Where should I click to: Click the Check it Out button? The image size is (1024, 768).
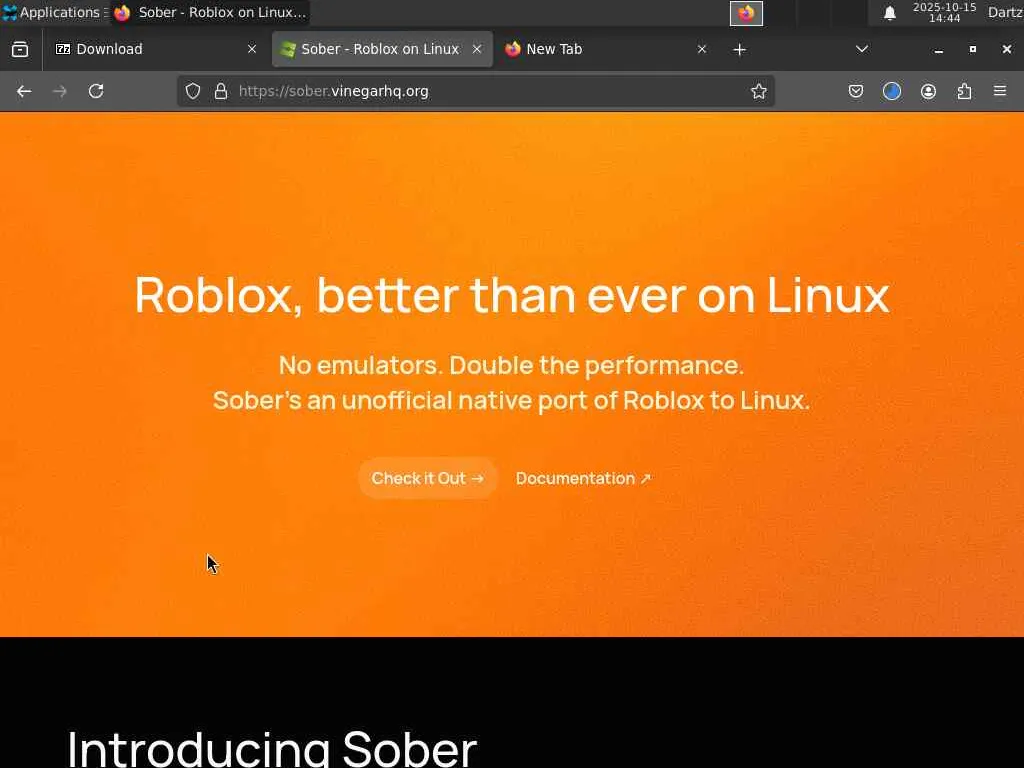(428, 478)
